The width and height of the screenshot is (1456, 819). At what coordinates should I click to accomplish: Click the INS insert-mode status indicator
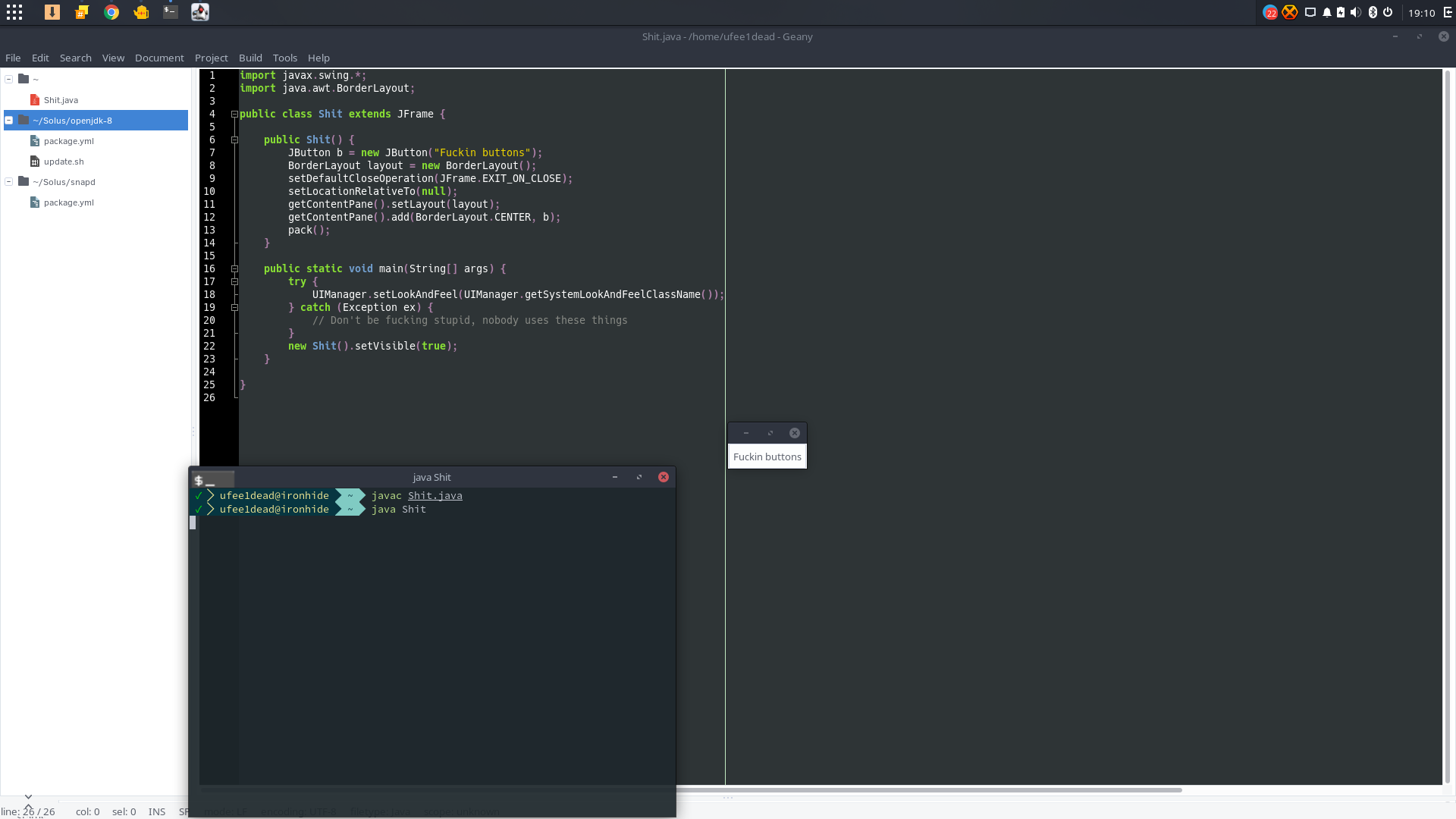pyautogui.click(x=157, y=811)
